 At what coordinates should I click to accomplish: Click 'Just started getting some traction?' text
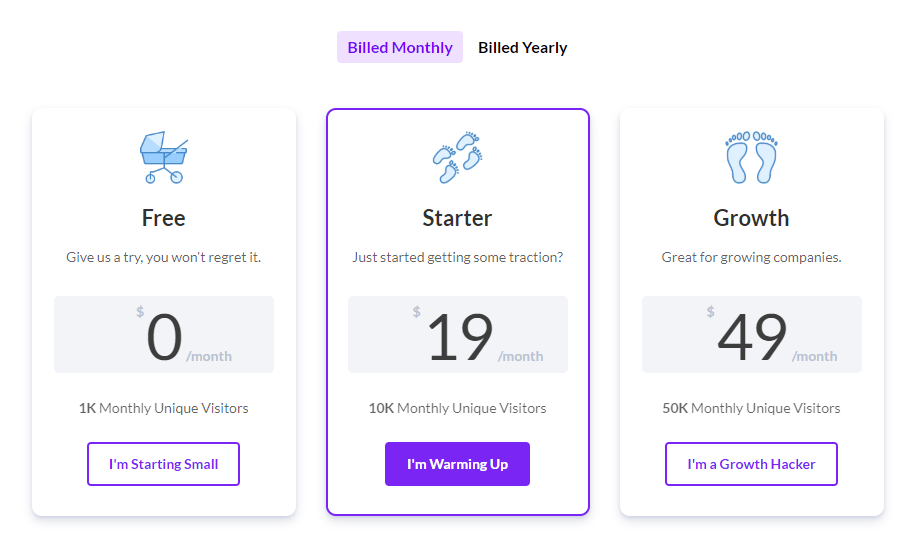click(458, 257)
